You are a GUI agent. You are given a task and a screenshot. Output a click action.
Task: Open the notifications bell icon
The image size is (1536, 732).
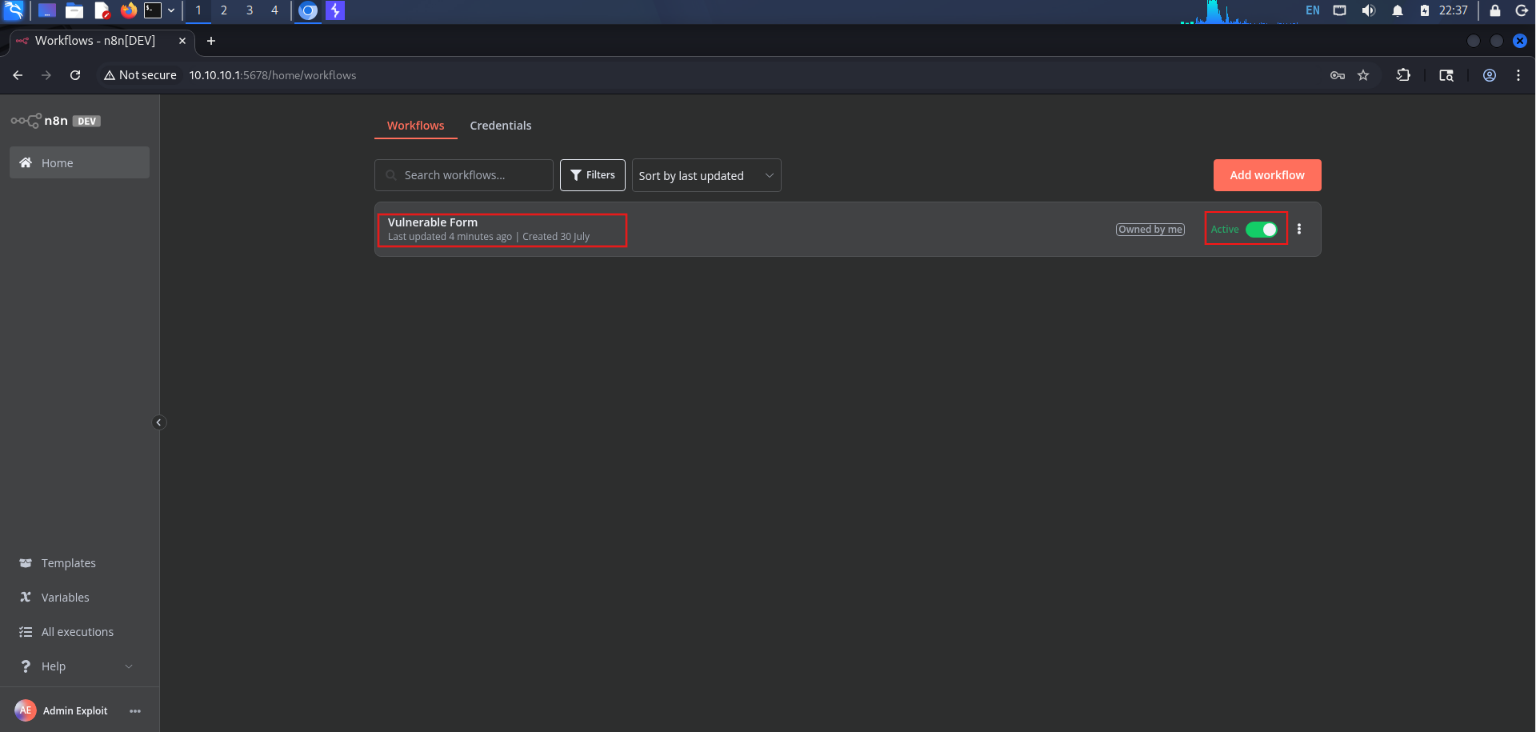(x=1397, y=11)
